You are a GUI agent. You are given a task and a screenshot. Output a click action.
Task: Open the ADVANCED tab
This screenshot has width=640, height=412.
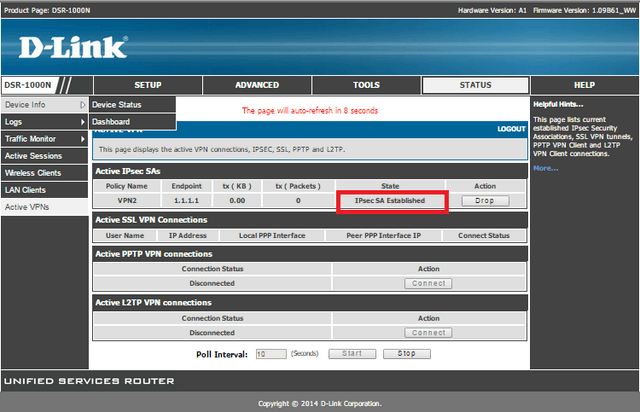[257, 85]
